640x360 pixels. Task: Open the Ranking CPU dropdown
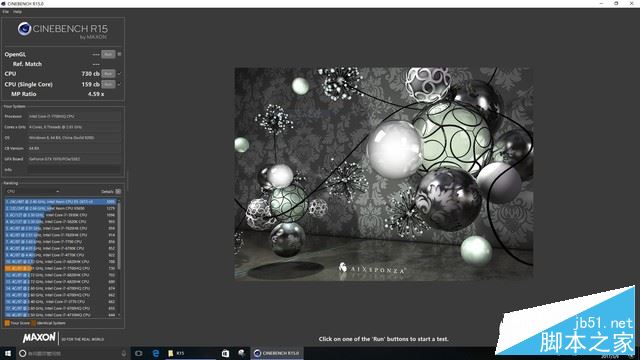pos(33,191)
